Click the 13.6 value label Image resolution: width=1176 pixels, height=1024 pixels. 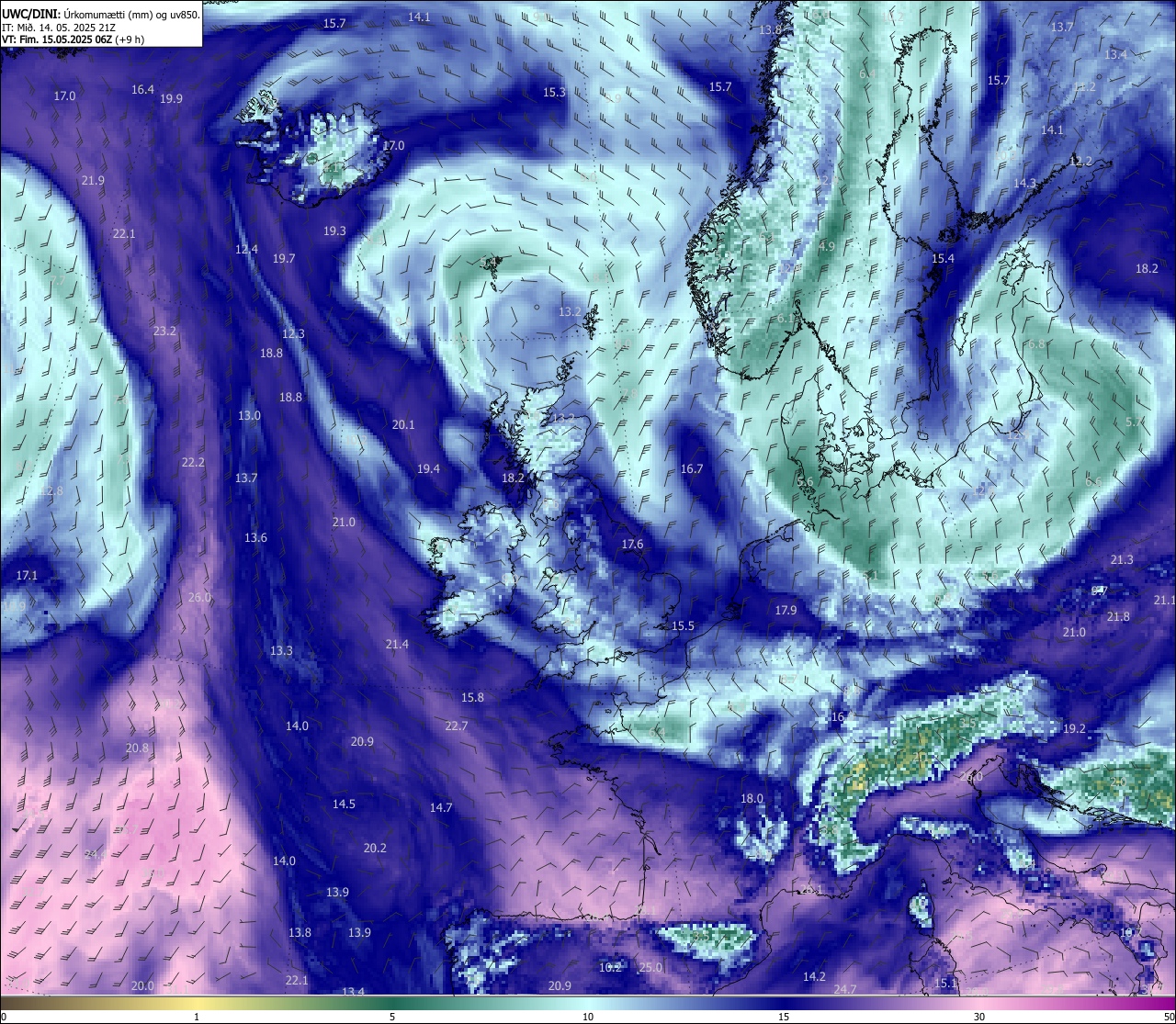pyautogui.click(x=255, y=537)
